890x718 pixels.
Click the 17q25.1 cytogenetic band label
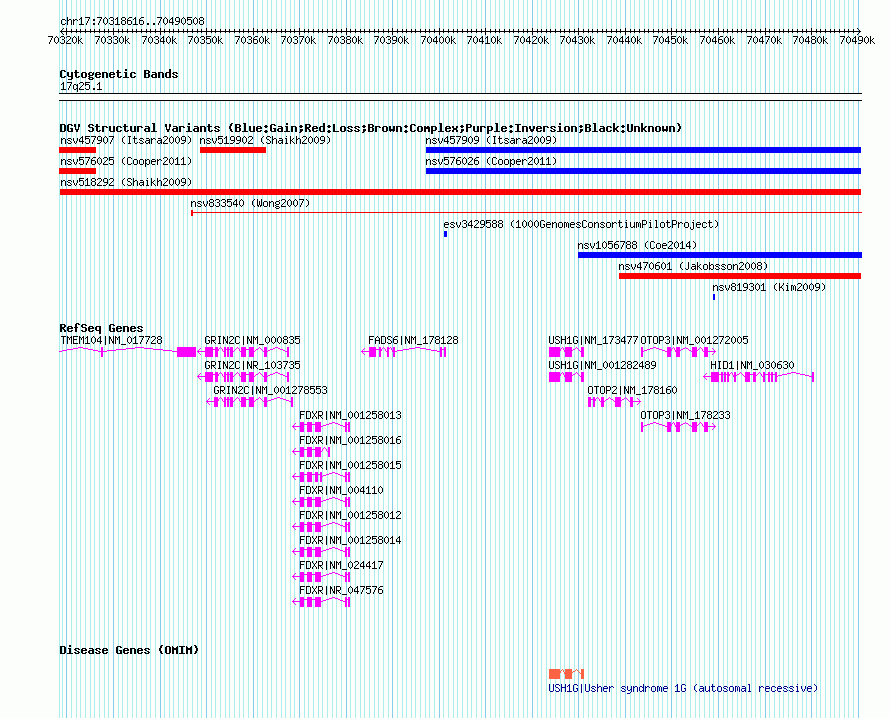click(81, 86)
